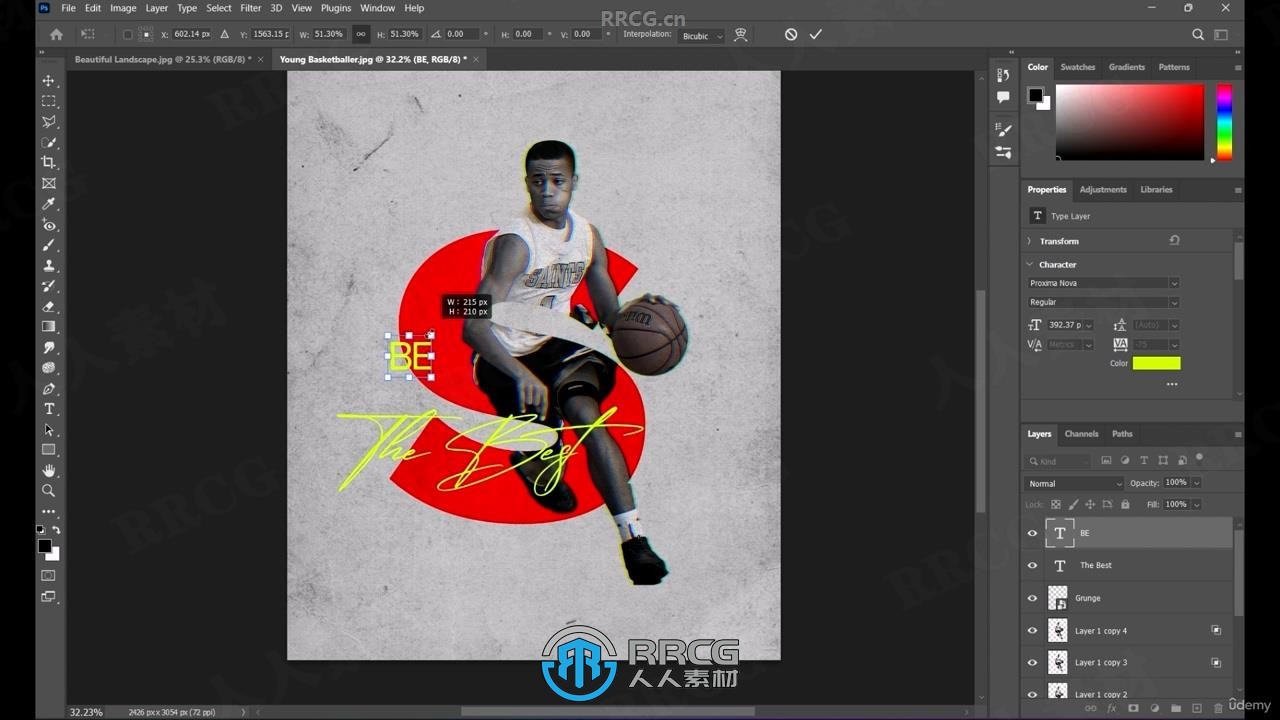Open the History panel icon
This screenshot has width=1280, height=720.
pyautogui.click(x=1003, y=76)
